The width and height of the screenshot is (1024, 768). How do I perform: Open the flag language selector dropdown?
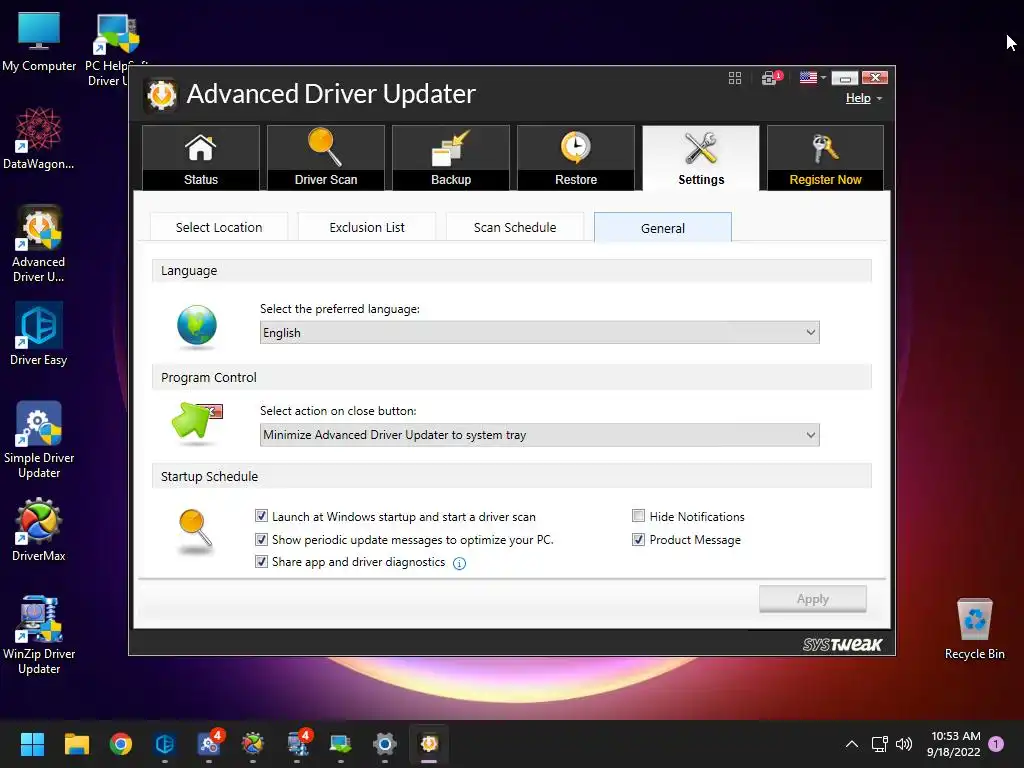pos(812,78)
